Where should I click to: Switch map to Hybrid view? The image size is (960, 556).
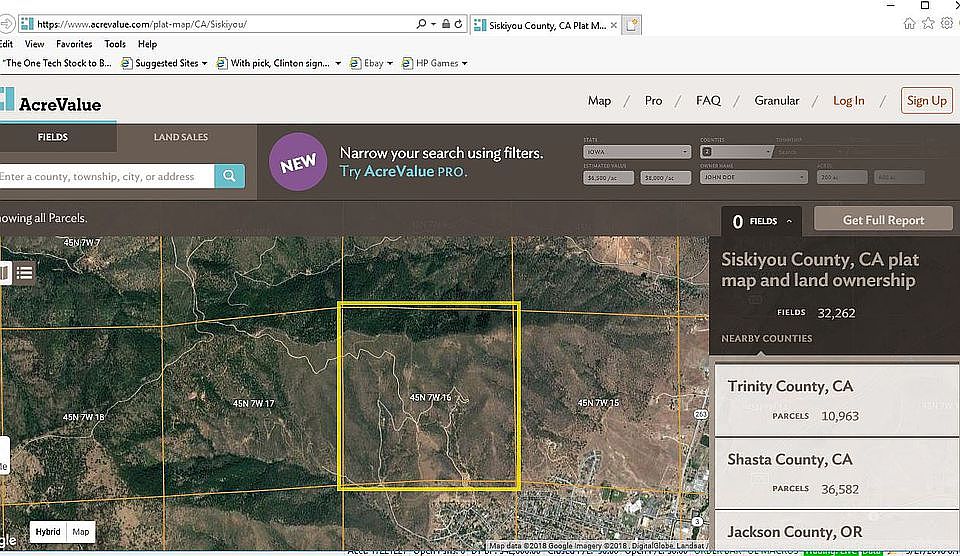click(x=48, y=532)
